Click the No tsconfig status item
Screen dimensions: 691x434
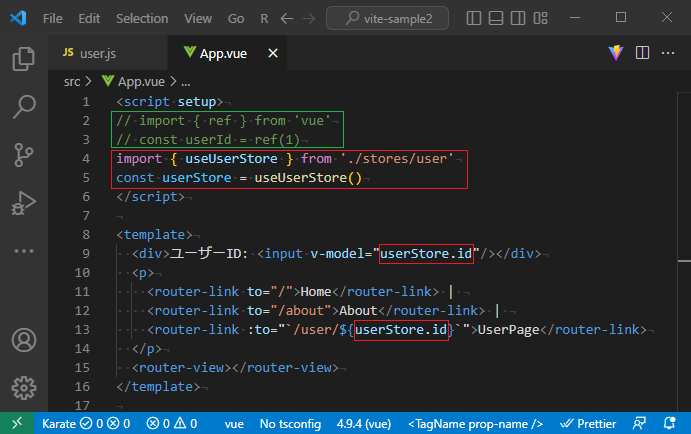290,424
